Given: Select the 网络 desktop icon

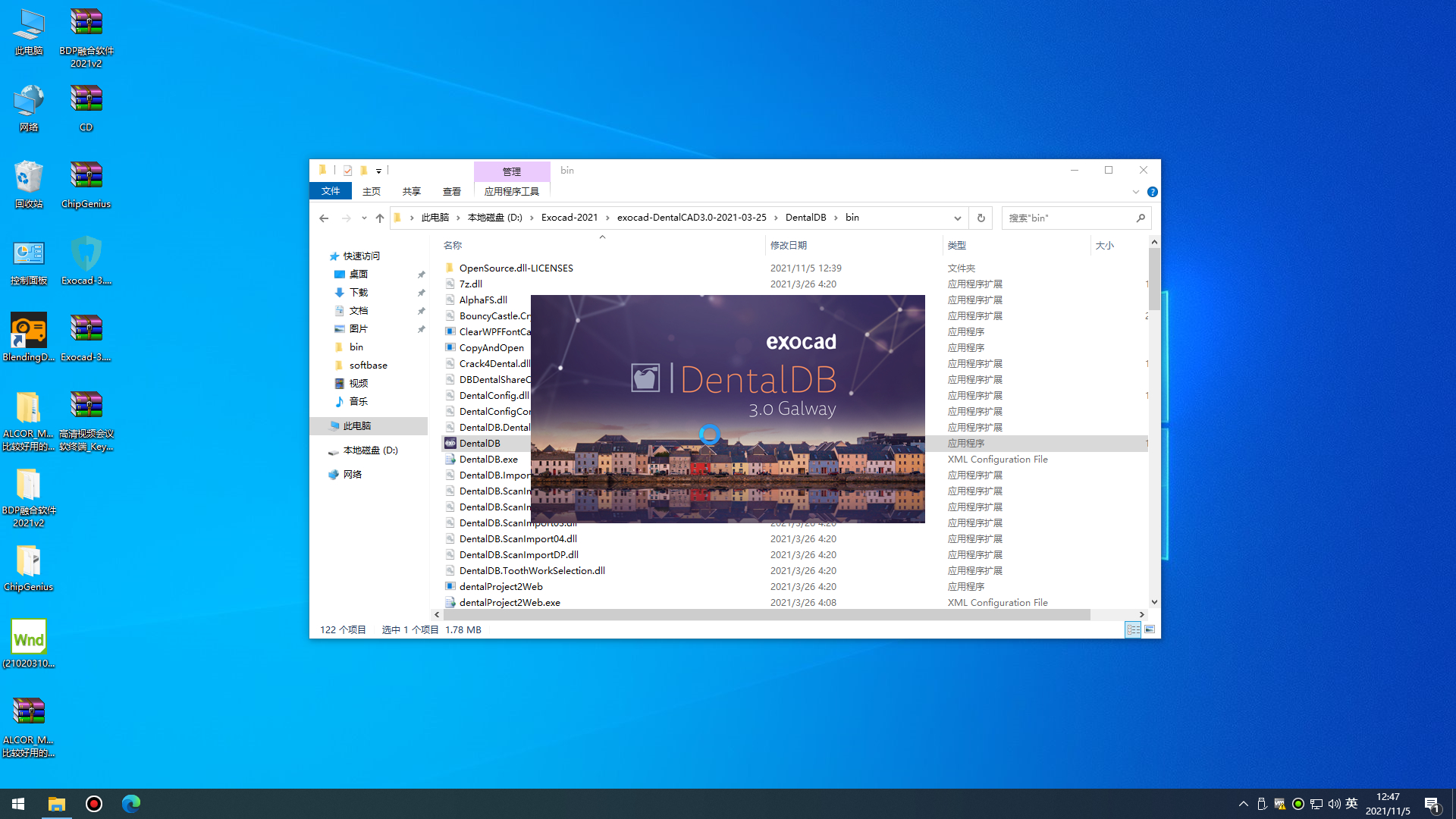Looking at the screenshot, I should coord(29,108).
